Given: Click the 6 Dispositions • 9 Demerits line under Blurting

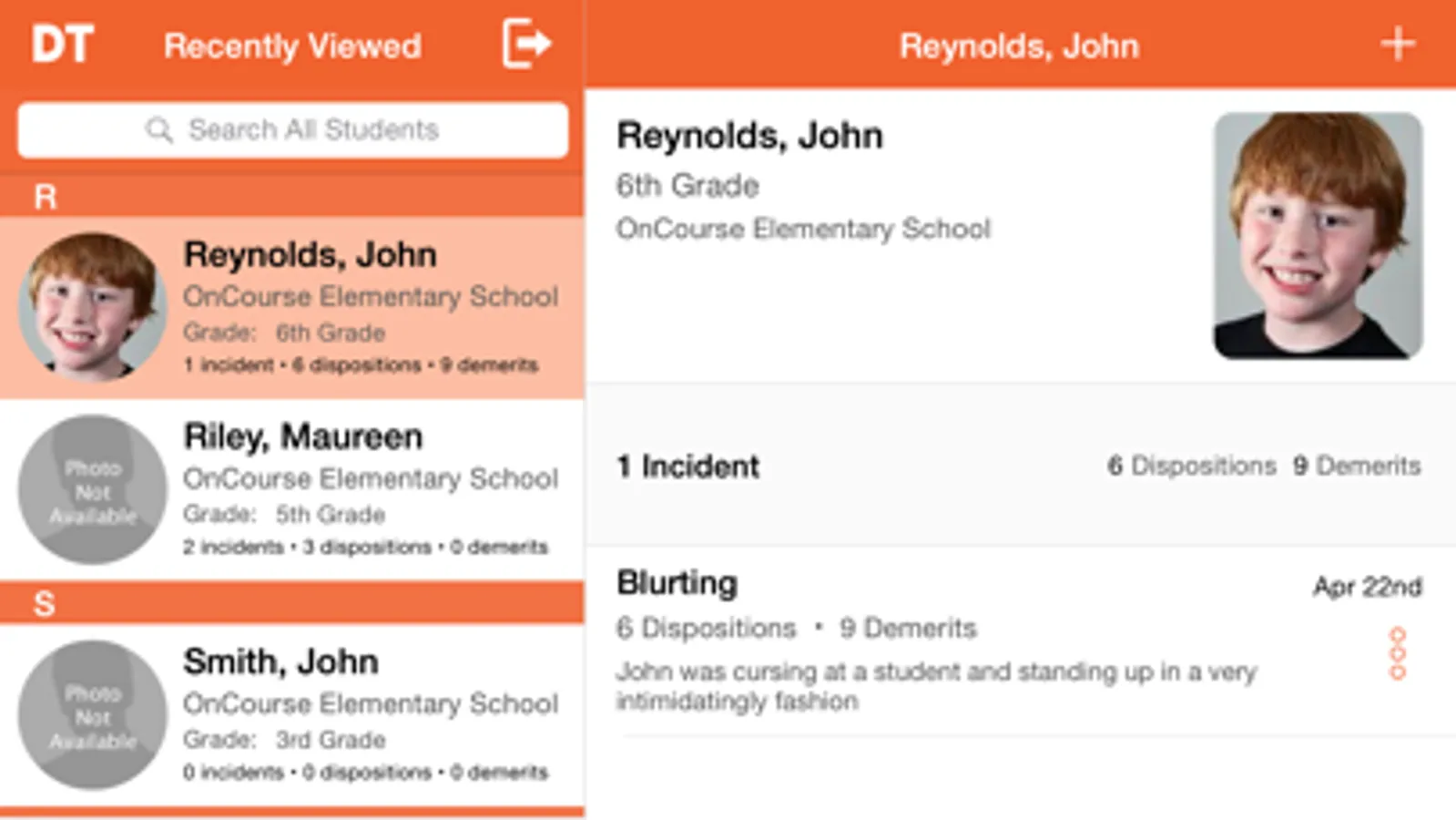Looking at the screenshot, I should tap(796, 628).
